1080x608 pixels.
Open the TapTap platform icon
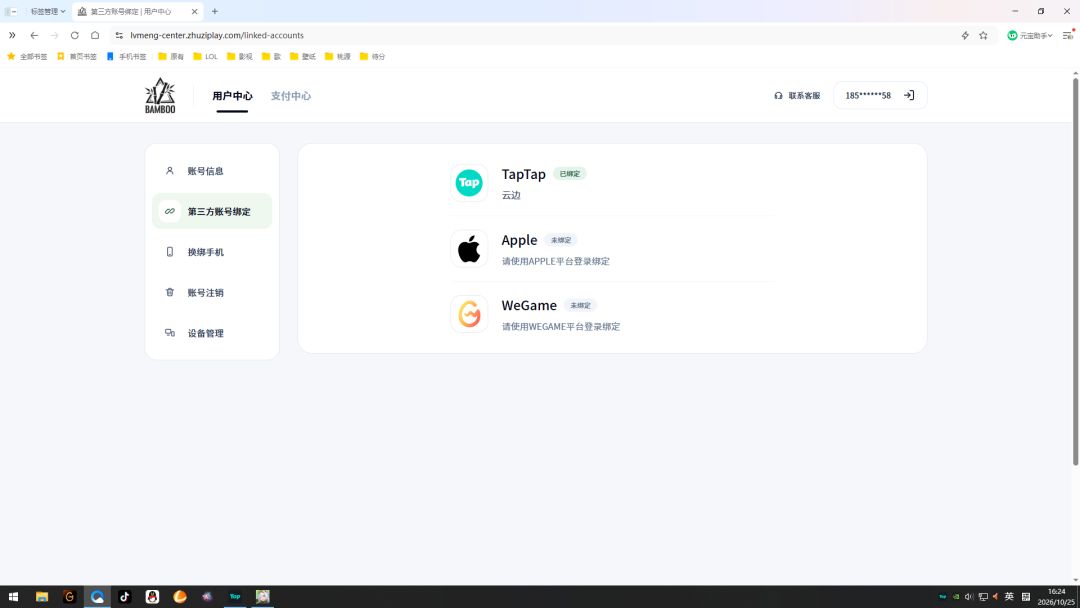(x=469, y=182)
